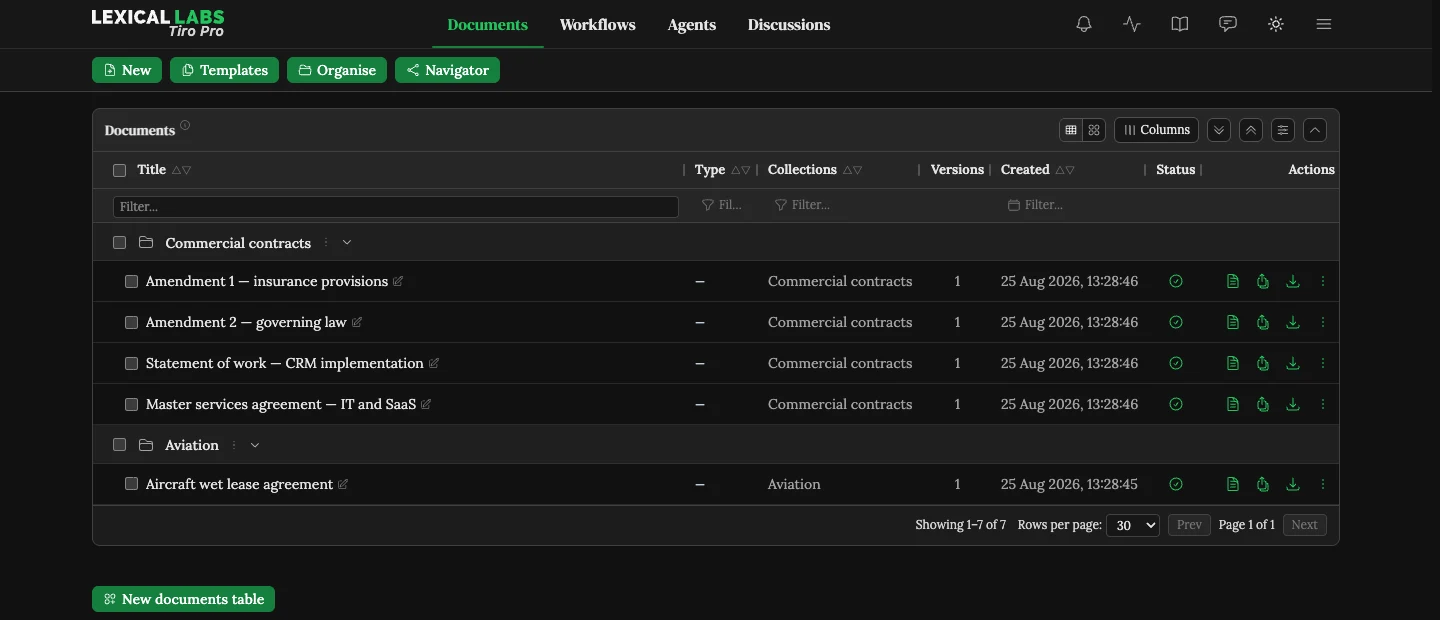Image resolution: width=1440 pixels, height=620 pixels.
Task: Click status check icon for Amendment 1 row
Action: (1176, 282)
